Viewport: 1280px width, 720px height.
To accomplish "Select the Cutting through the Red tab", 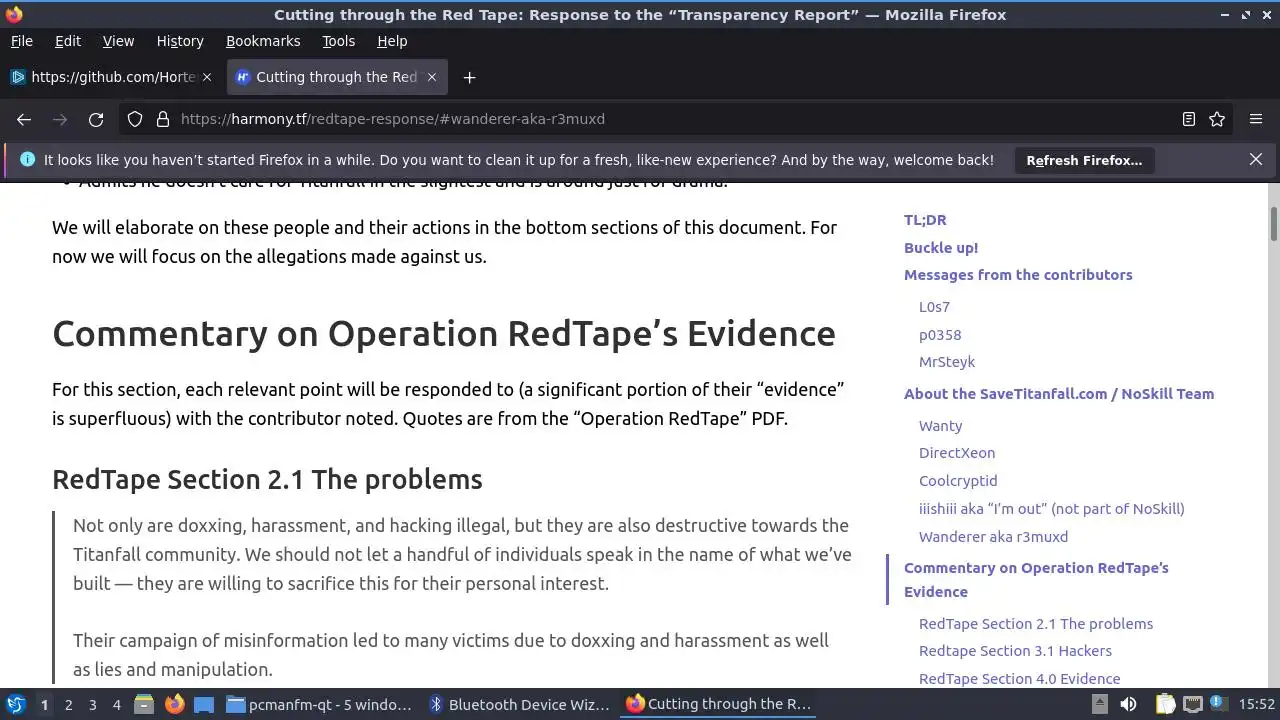I will pyautogui.click(x=337, y=77).
